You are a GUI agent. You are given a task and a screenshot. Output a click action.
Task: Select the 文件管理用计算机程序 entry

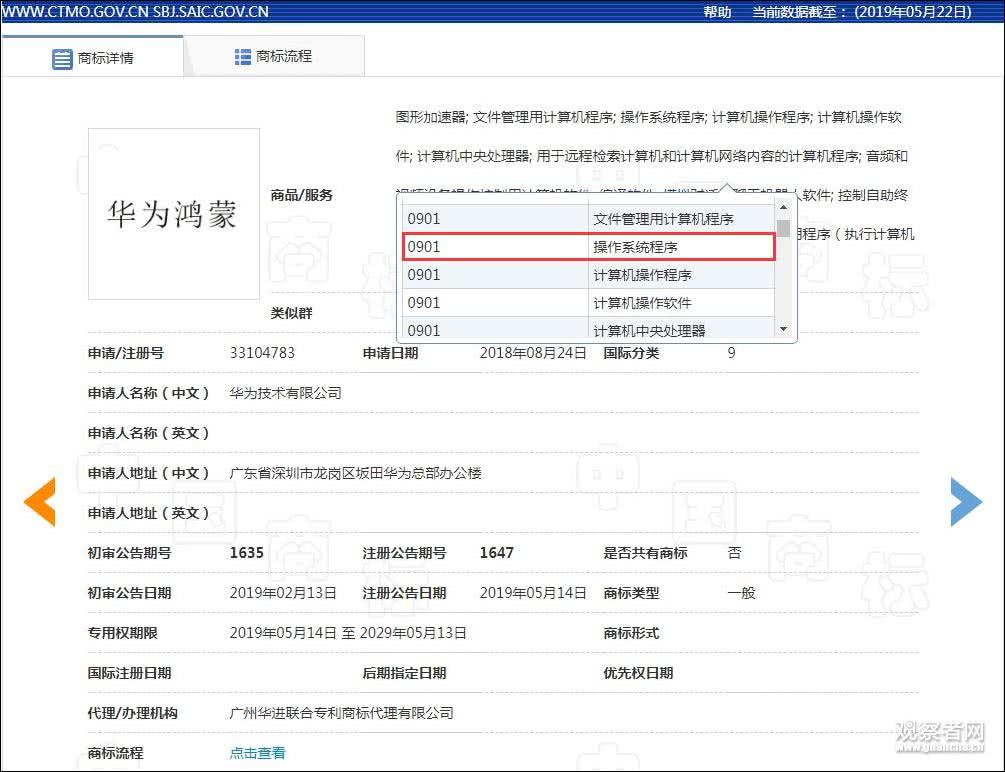(x=588, y=218)
